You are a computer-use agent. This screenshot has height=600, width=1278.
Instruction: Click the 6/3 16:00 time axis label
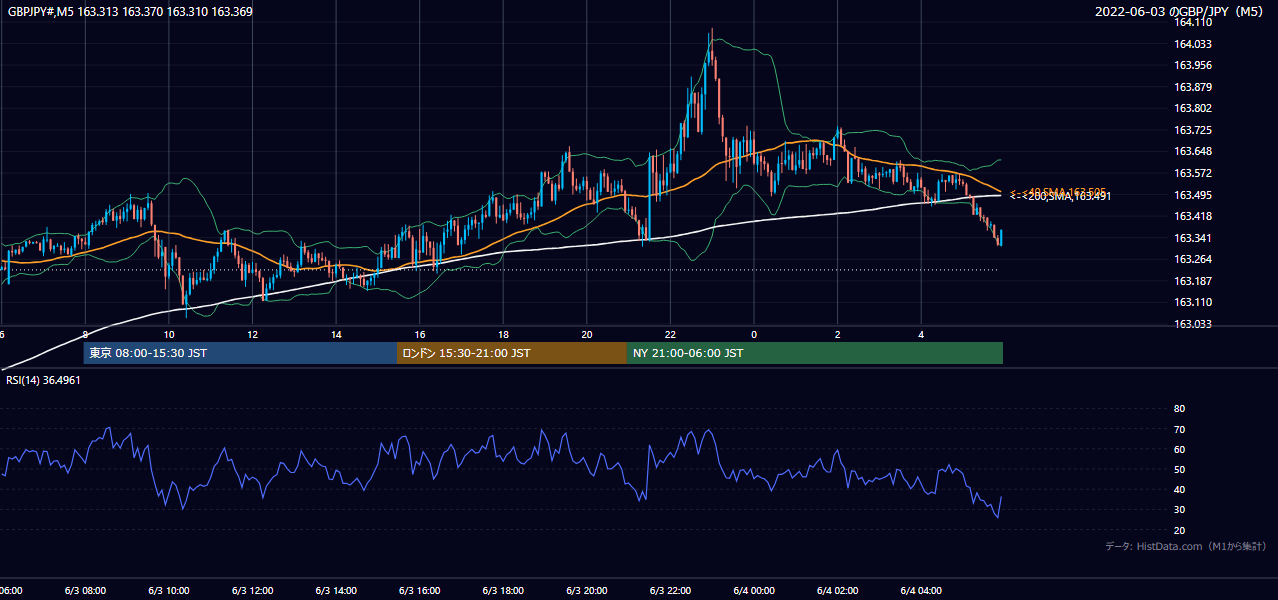pos(419,590)
